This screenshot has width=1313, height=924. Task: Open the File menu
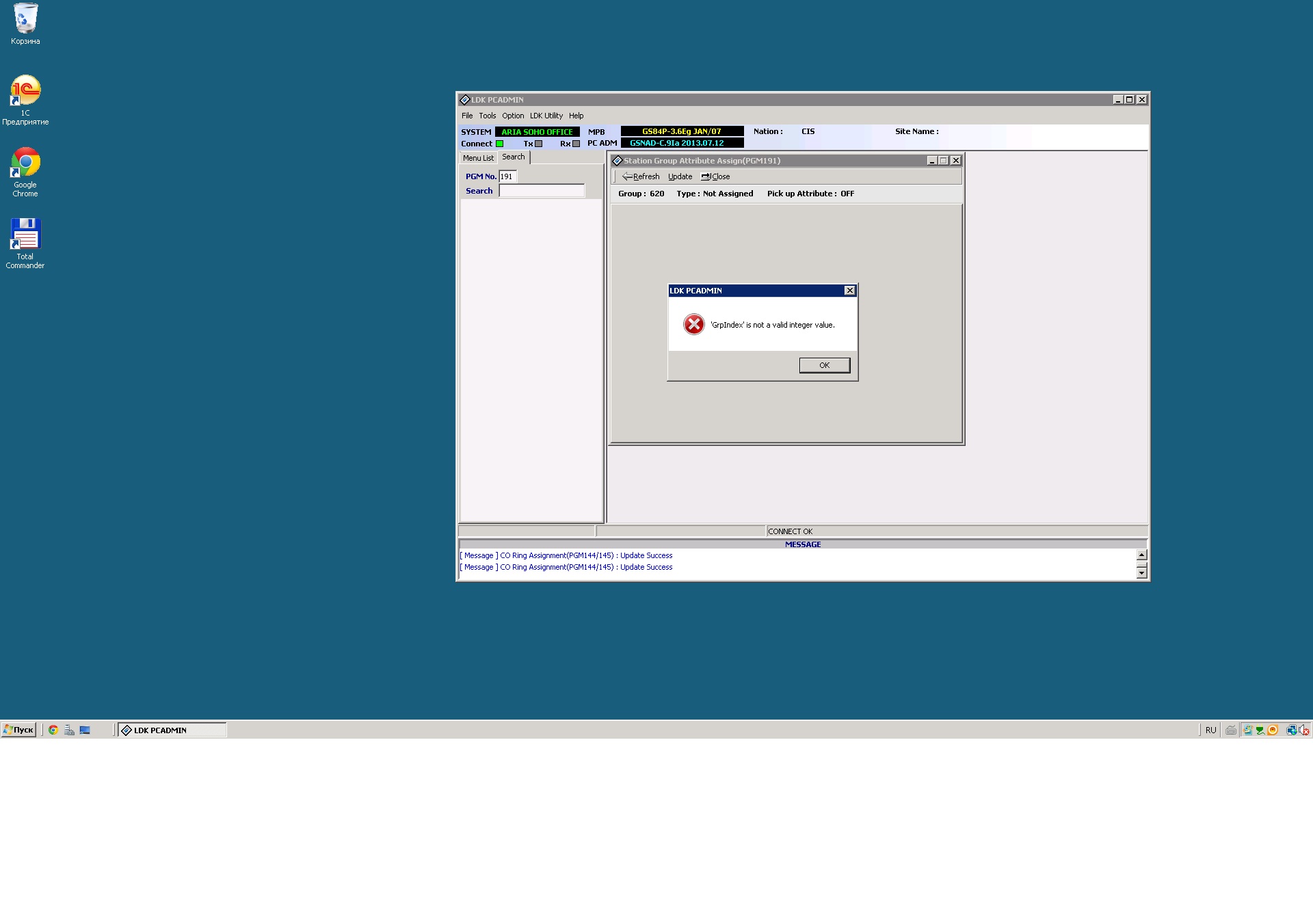tap(466, 116)
